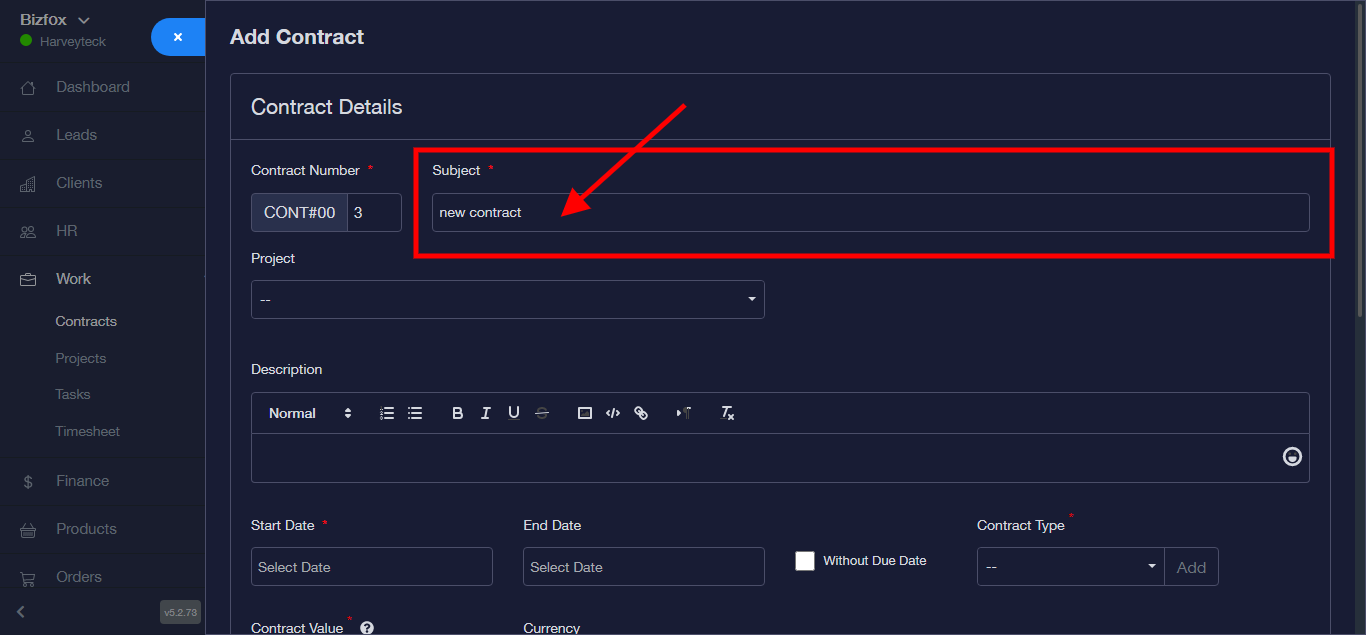Click Add next to Contract Type
The image size is (1366, 635).
point(1191,567)
